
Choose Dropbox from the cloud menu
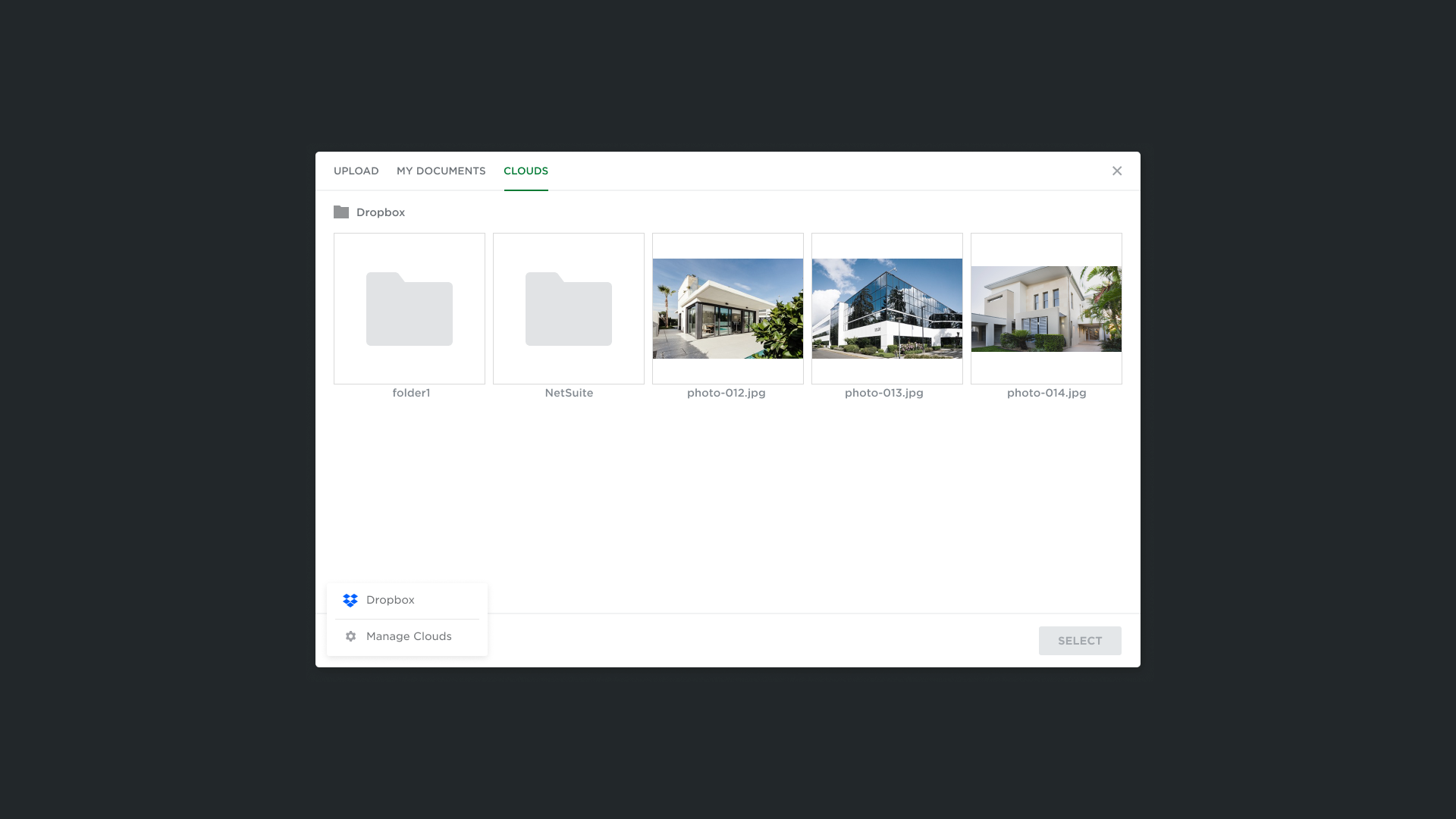pos(407,601)
